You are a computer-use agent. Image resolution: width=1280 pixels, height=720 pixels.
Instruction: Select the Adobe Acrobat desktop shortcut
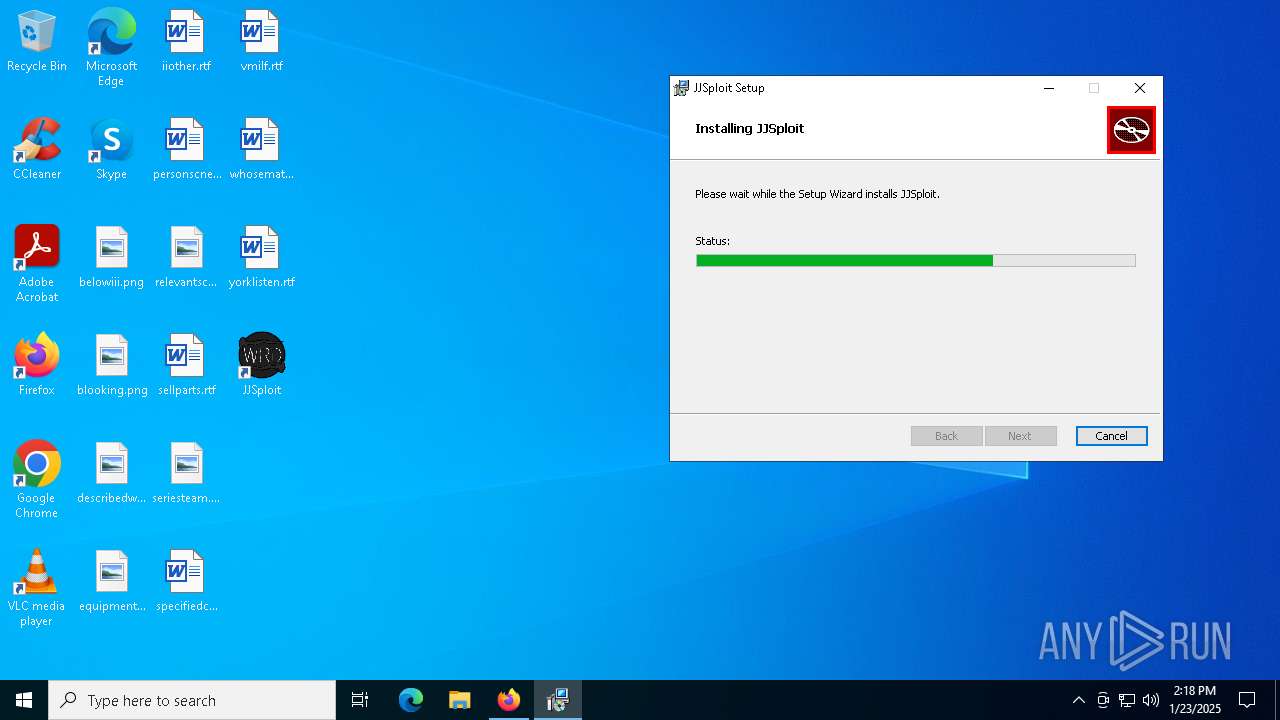point(37,264)
